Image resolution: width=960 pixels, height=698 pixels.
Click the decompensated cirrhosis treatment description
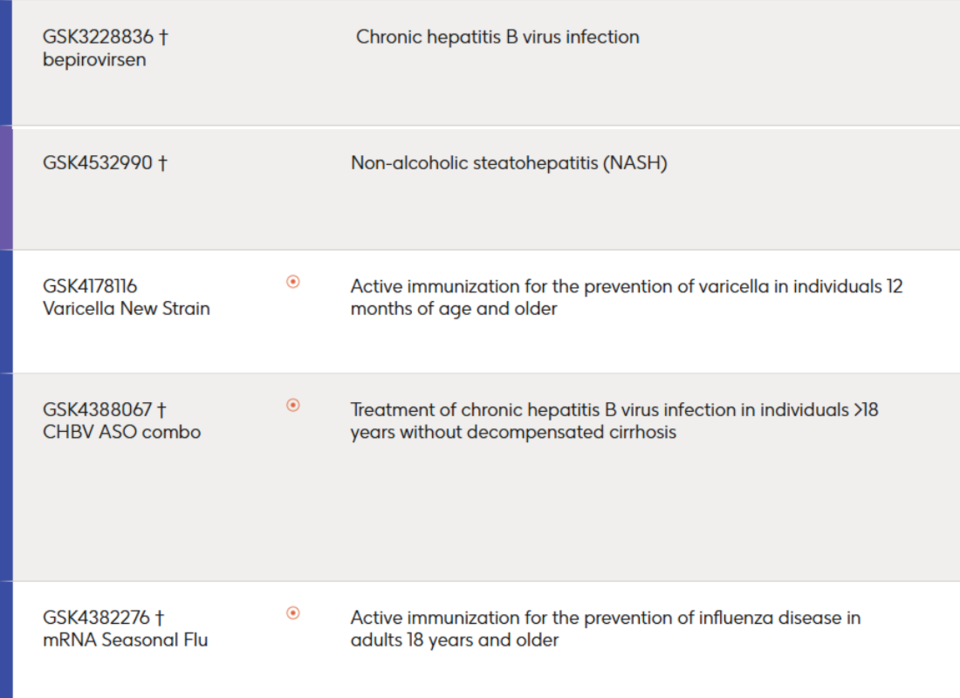click(614, 421)
